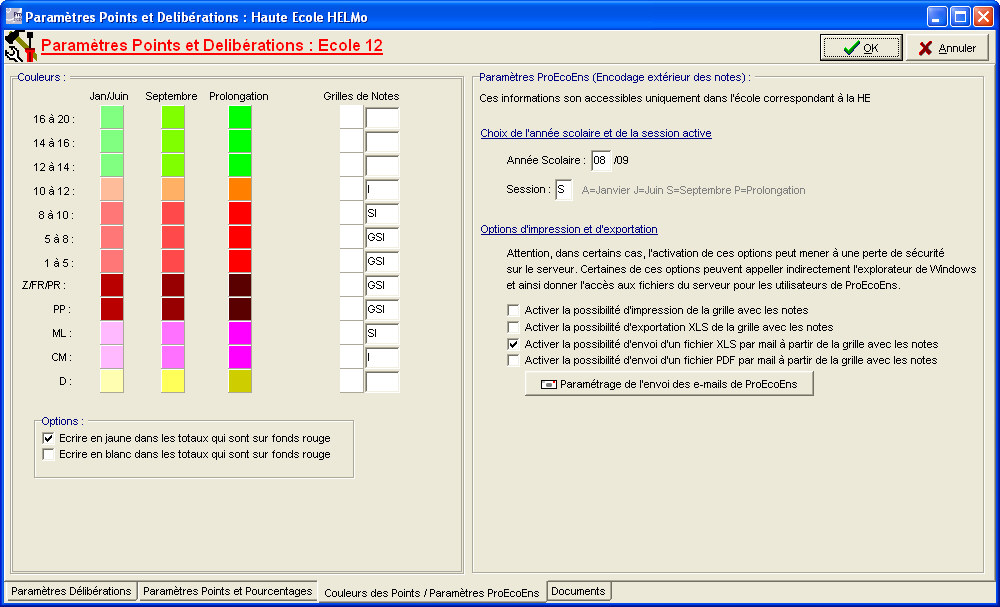This screenshot has width=1000, height=607.
Task: Click the Septembre pink swatch for ML
Action: pos(173,333)
